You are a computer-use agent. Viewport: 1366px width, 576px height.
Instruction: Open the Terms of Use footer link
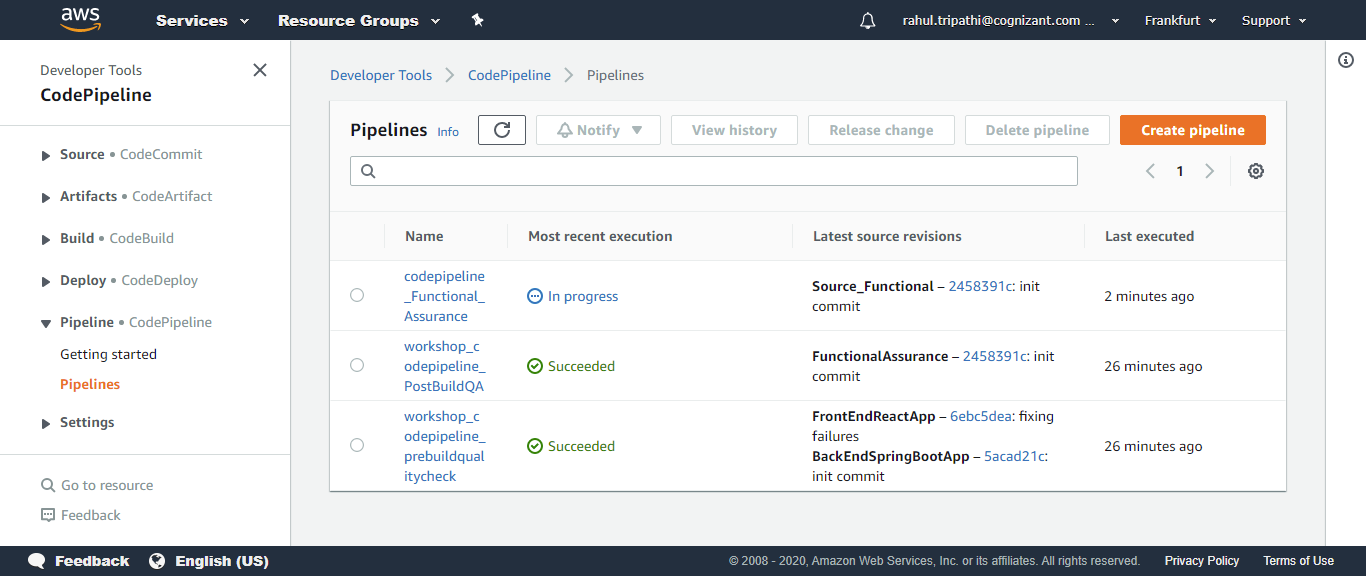point(1298,561)
